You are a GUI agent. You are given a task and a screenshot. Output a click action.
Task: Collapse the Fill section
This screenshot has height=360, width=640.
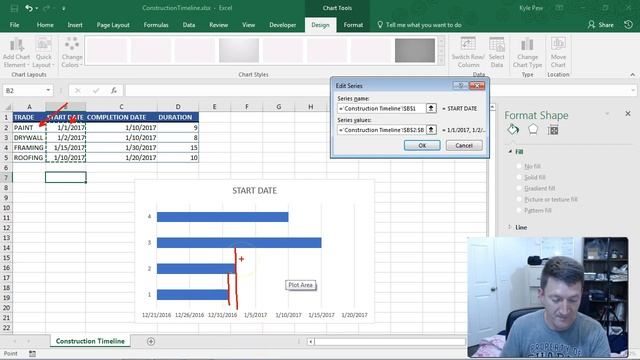pos(510,151)
